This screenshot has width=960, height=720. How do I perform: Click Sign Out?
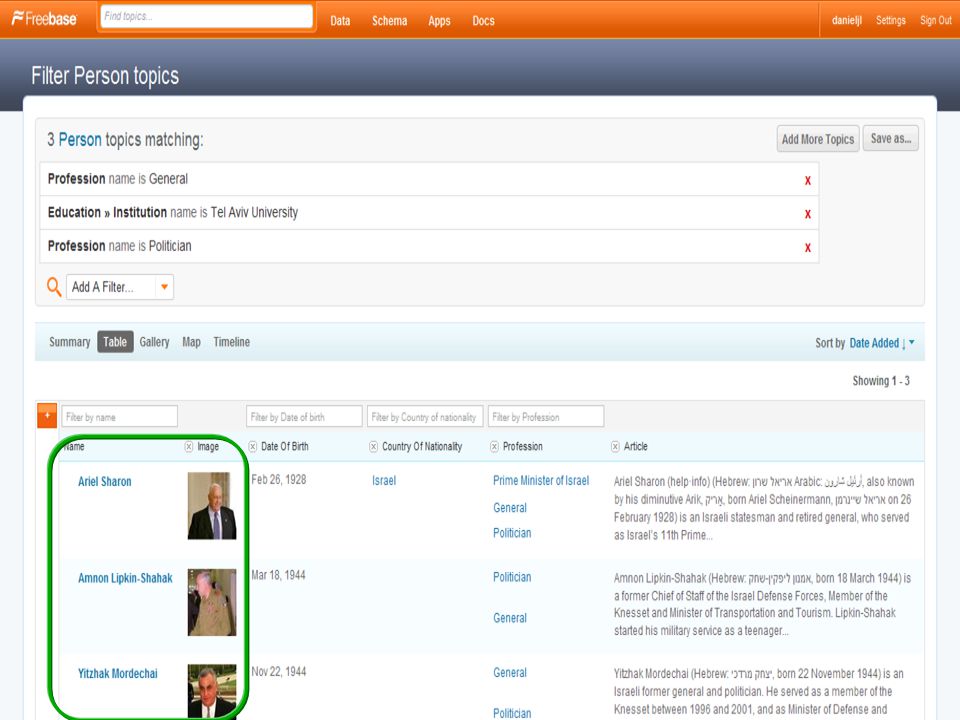(936, 20)
